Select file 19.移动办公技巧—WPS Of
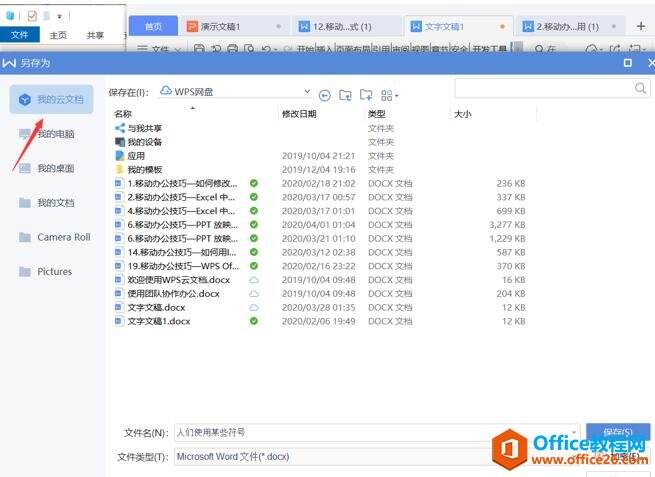Viewport: 655px width, 477px height. (x=182, y=266)
